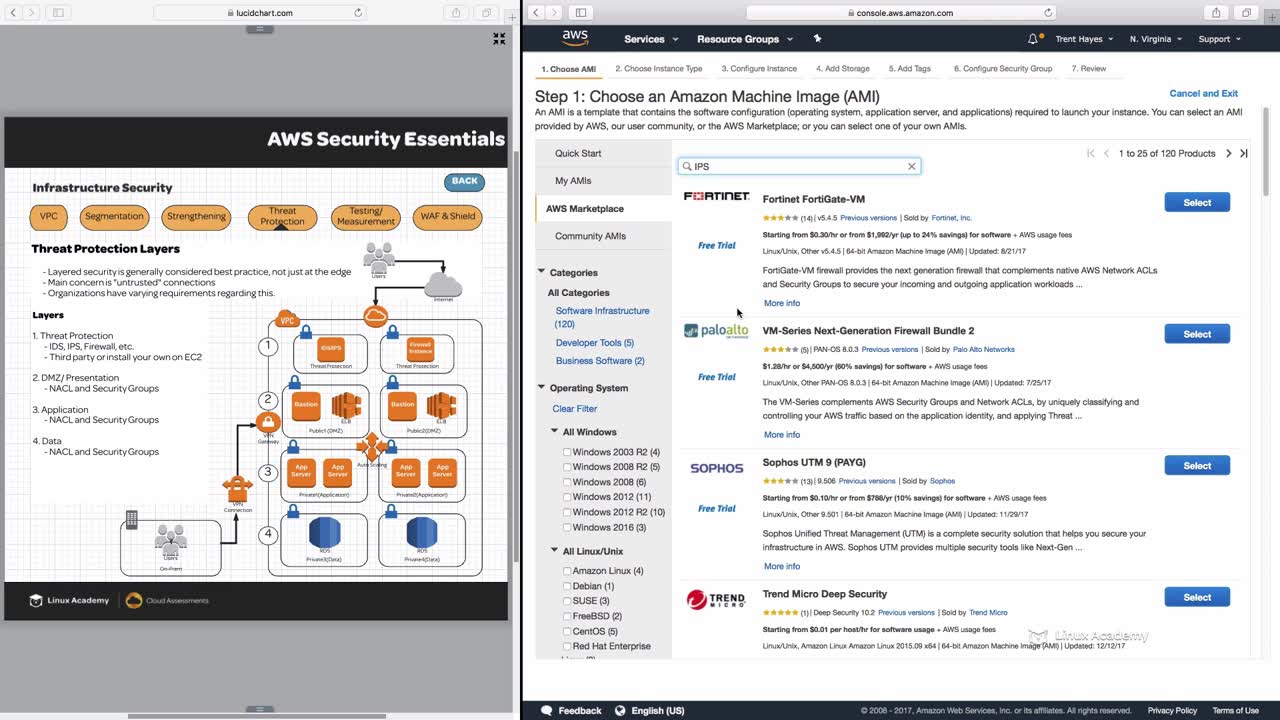The width and height of the screenshot is (1280, 720).
Task: Collapse the Operating System section
Action: 542,388
